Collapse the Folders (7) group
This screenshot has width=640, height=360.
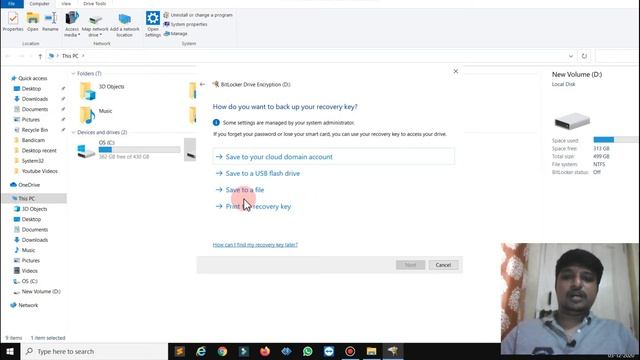(x=73, y=73)
